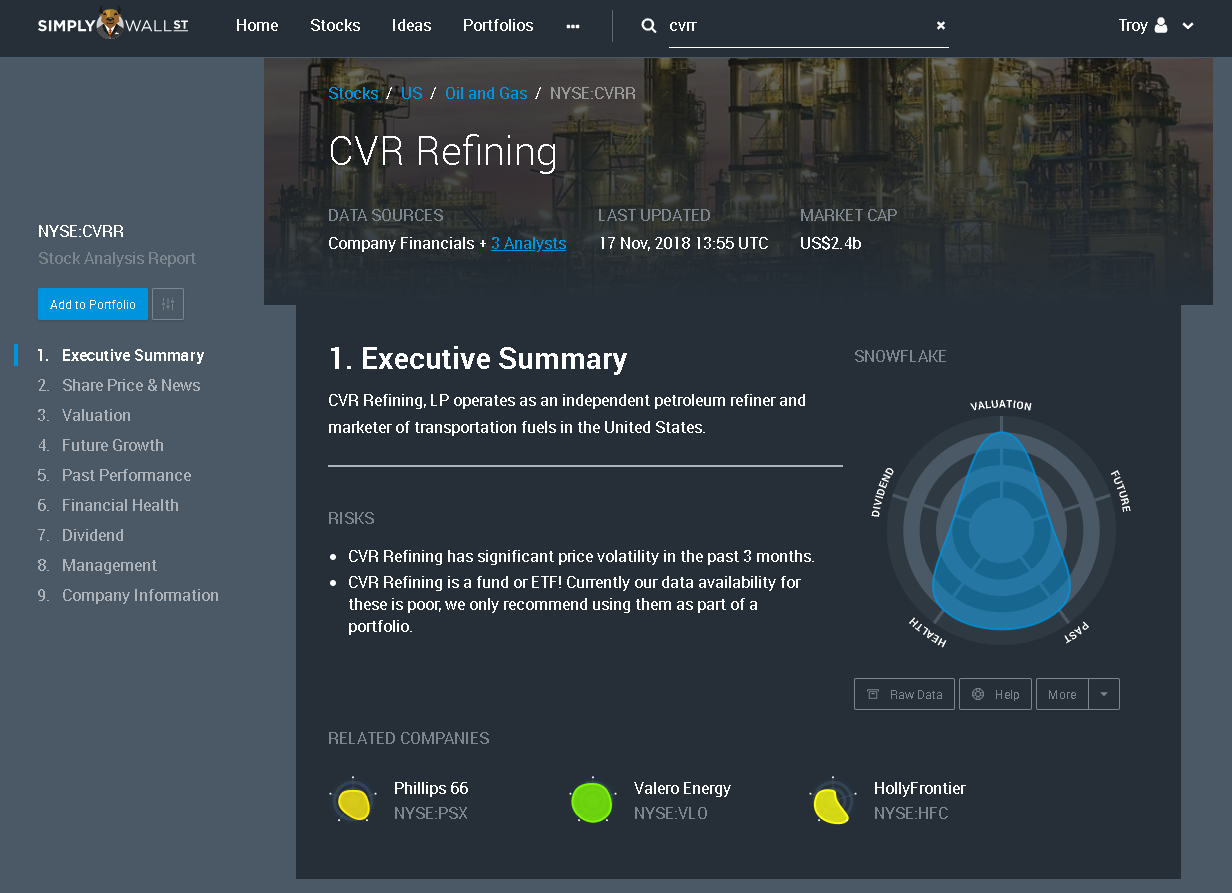Open the Valero Energy related company
The width and height of the screenshot is (1232, 893).
click(x=682, y=788)
